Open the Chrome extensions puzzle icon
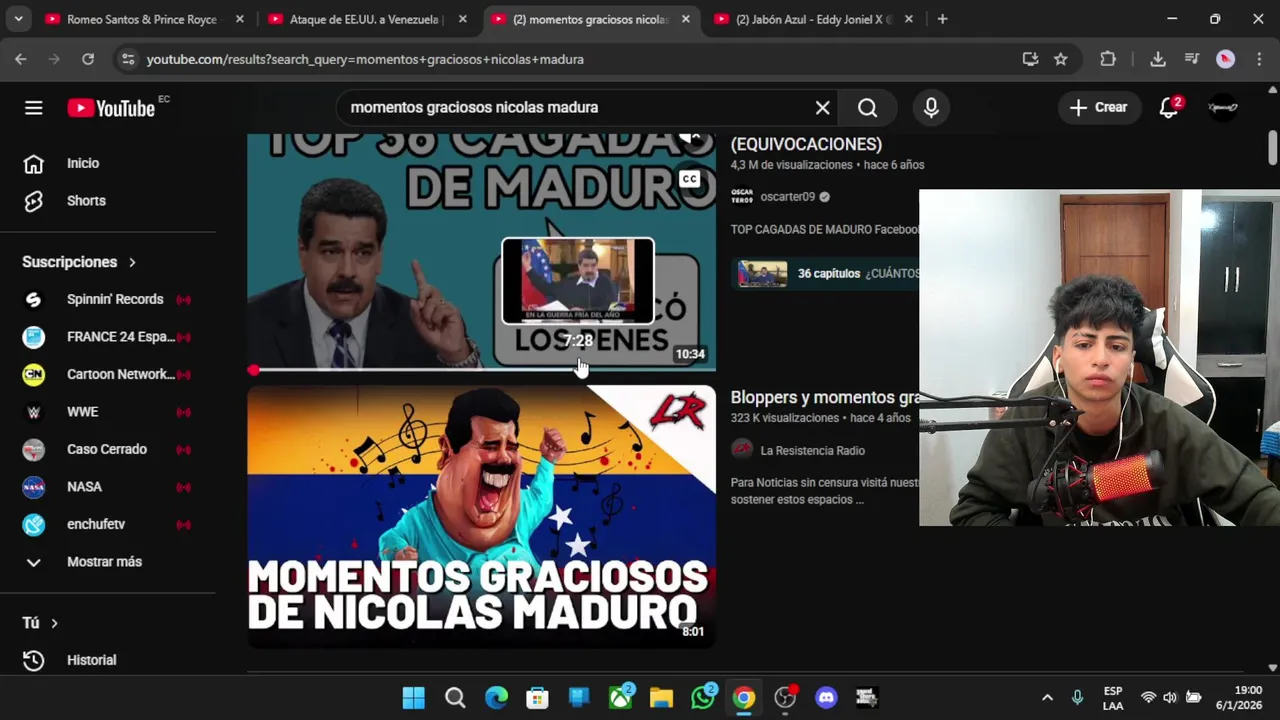Screen dimensions: 1280x720 tap(1108, 59)
